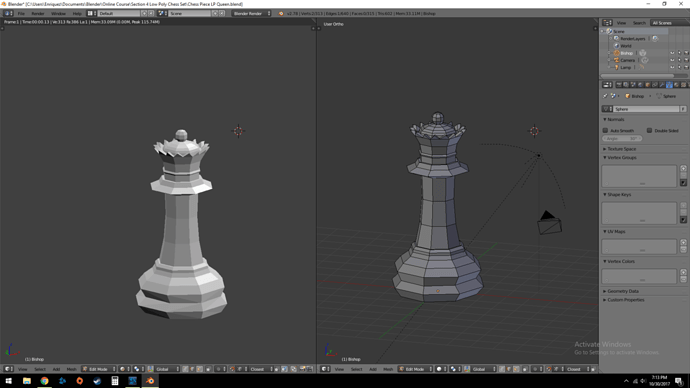Click the Bishop mesh data icon in the outliner

pyautogui.click(x=643, y=53)
